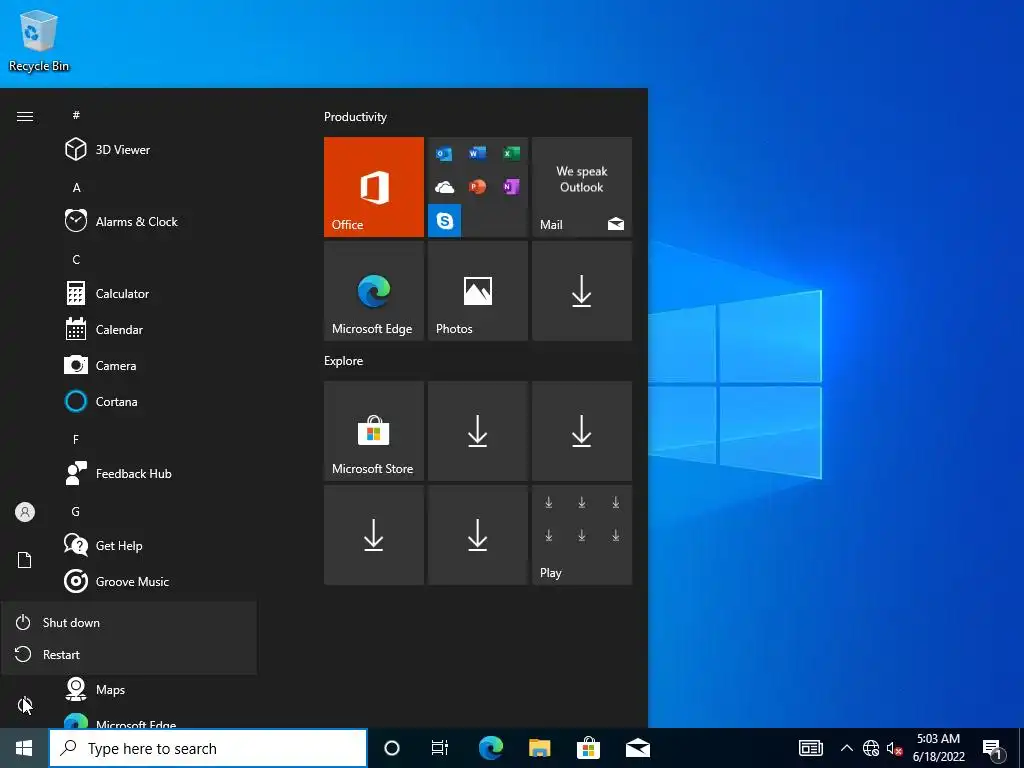Open Skype from the Office folder tile
1024x768 pixels.
(x=445, y=221)
